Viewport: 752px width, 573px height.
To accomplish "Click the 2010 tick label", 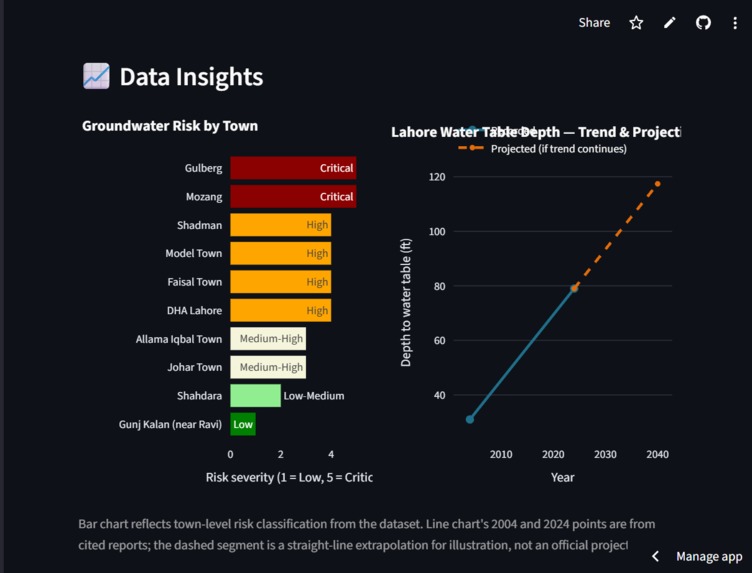I will [501, 455].
